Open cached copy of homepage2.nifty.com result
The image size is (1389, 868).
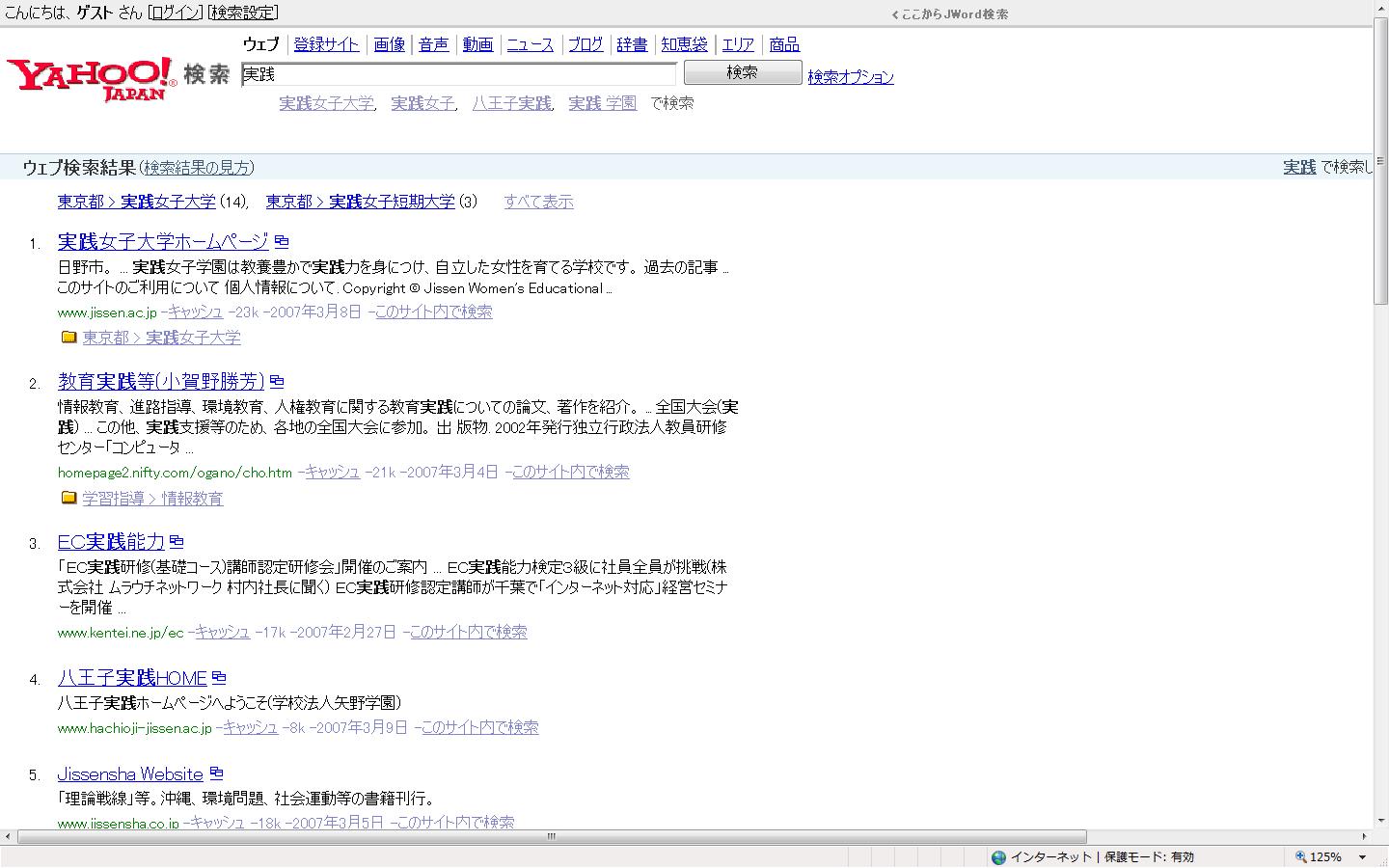333,472
